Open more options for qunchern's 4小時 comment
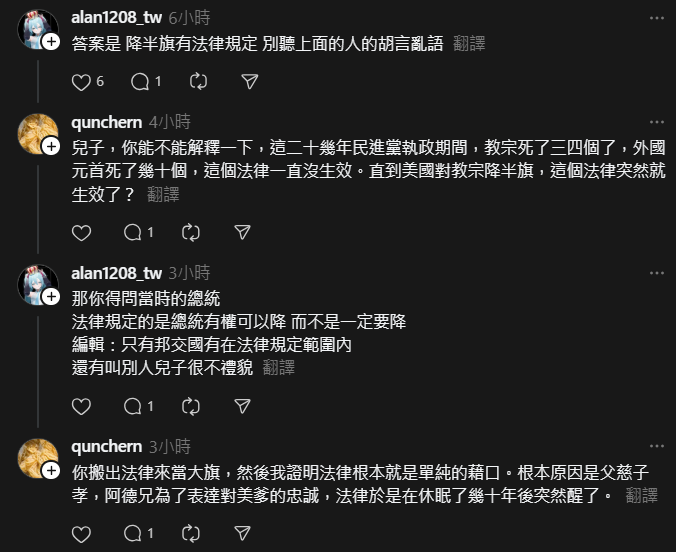The height and width of the screenshot is (552, 676). point(657,122)
